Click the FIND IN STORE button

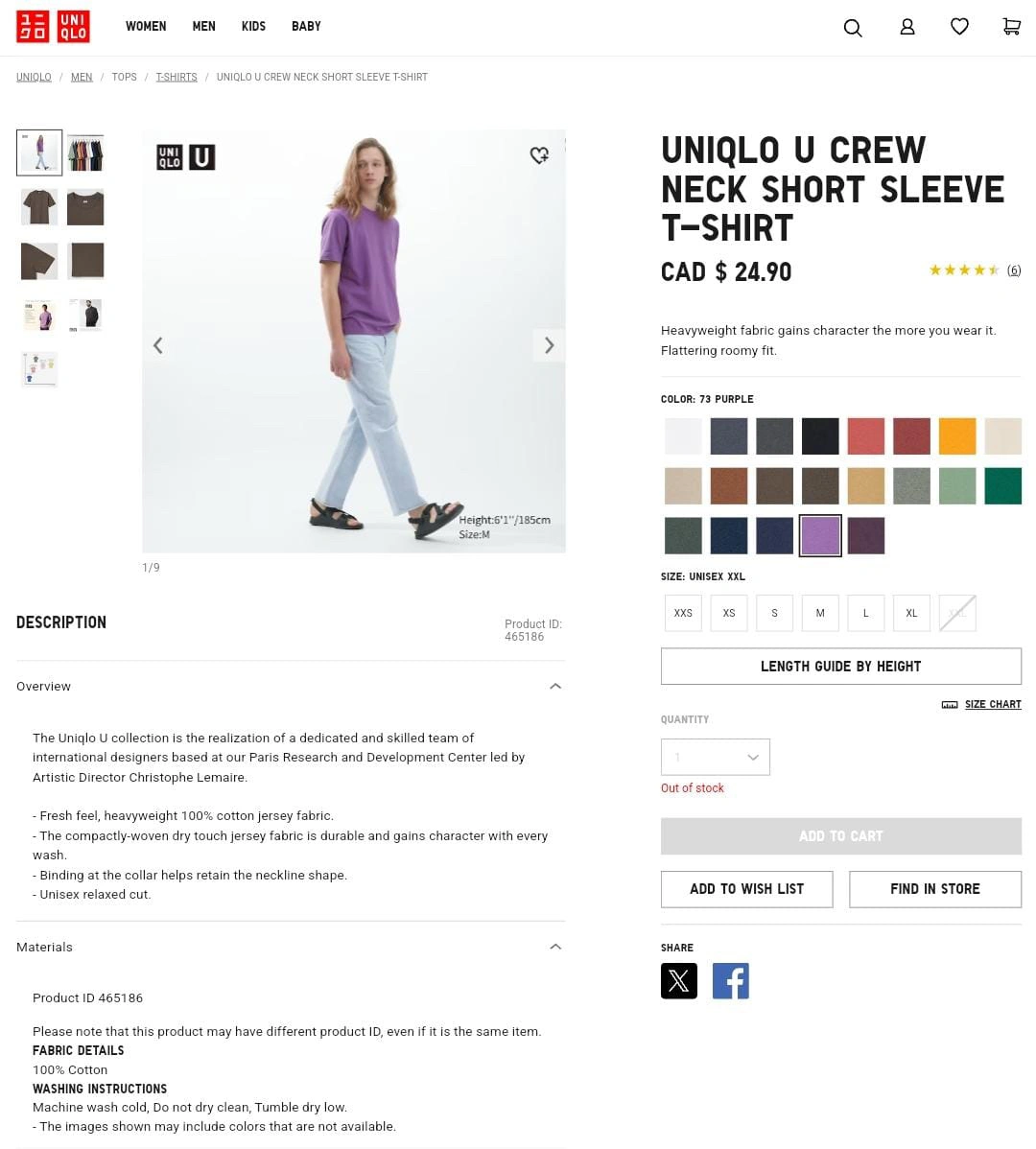[935, 889]
